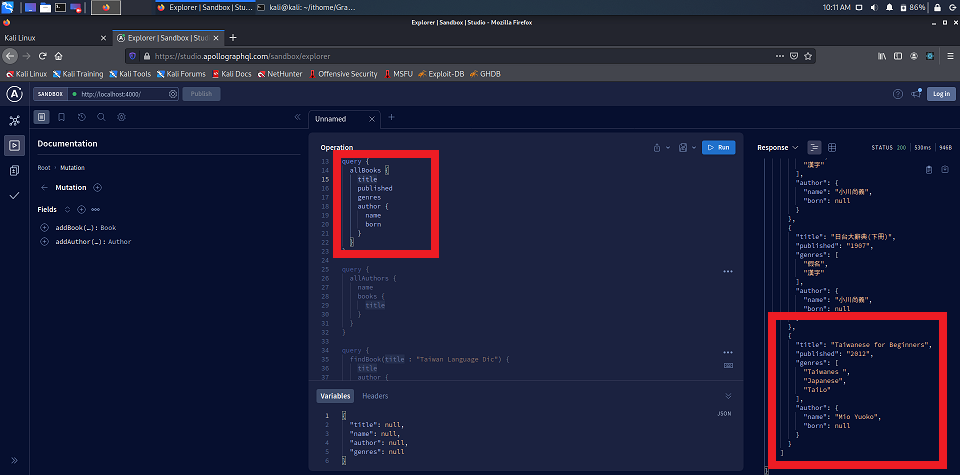Viewport: 960px width, 475px height.
Task: Select the Unnamed operation tab
Action: pyautogui.click(x=331, y=119)
